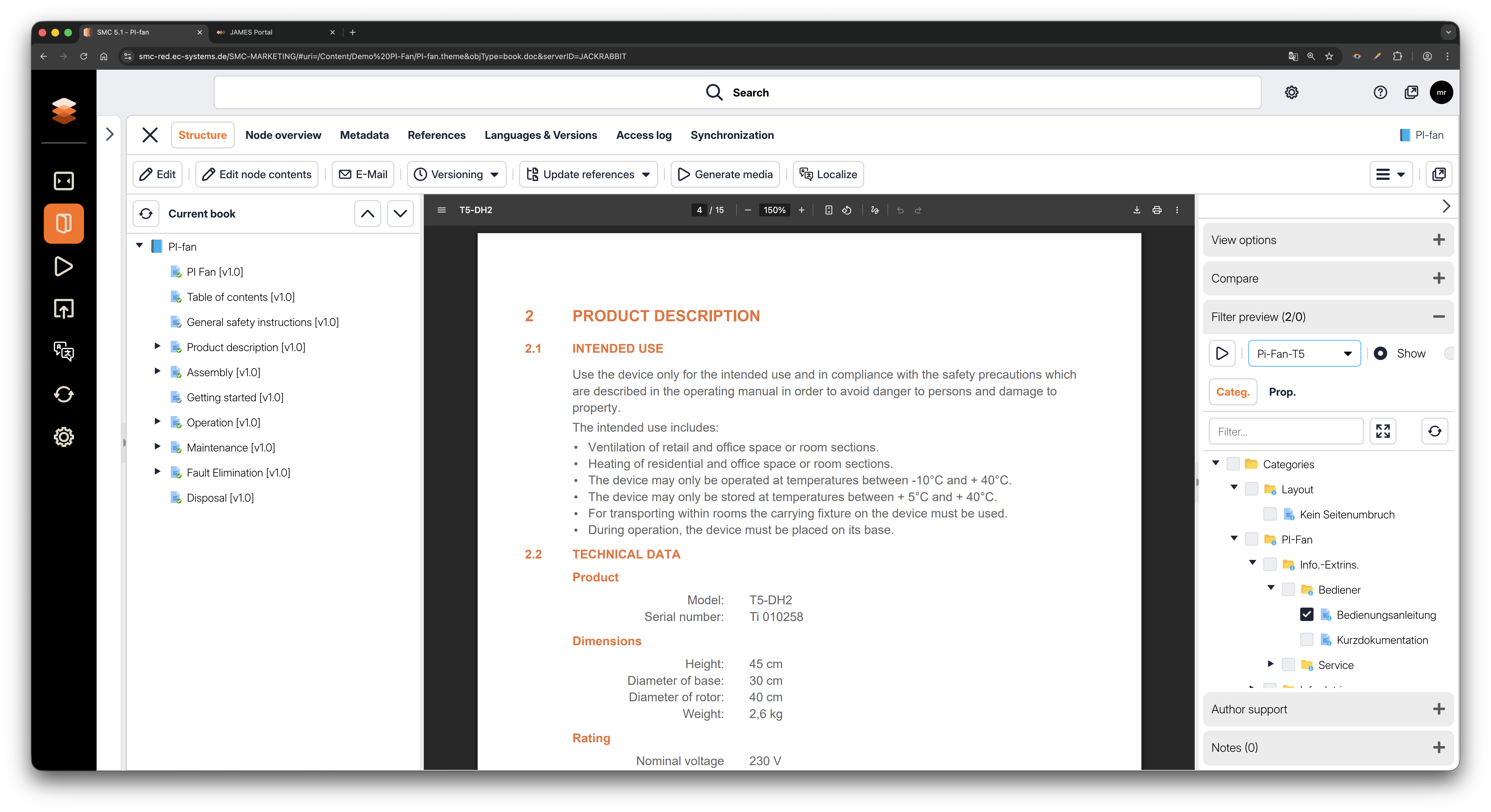Switch to the Metadata tab

tap(364, 135)
